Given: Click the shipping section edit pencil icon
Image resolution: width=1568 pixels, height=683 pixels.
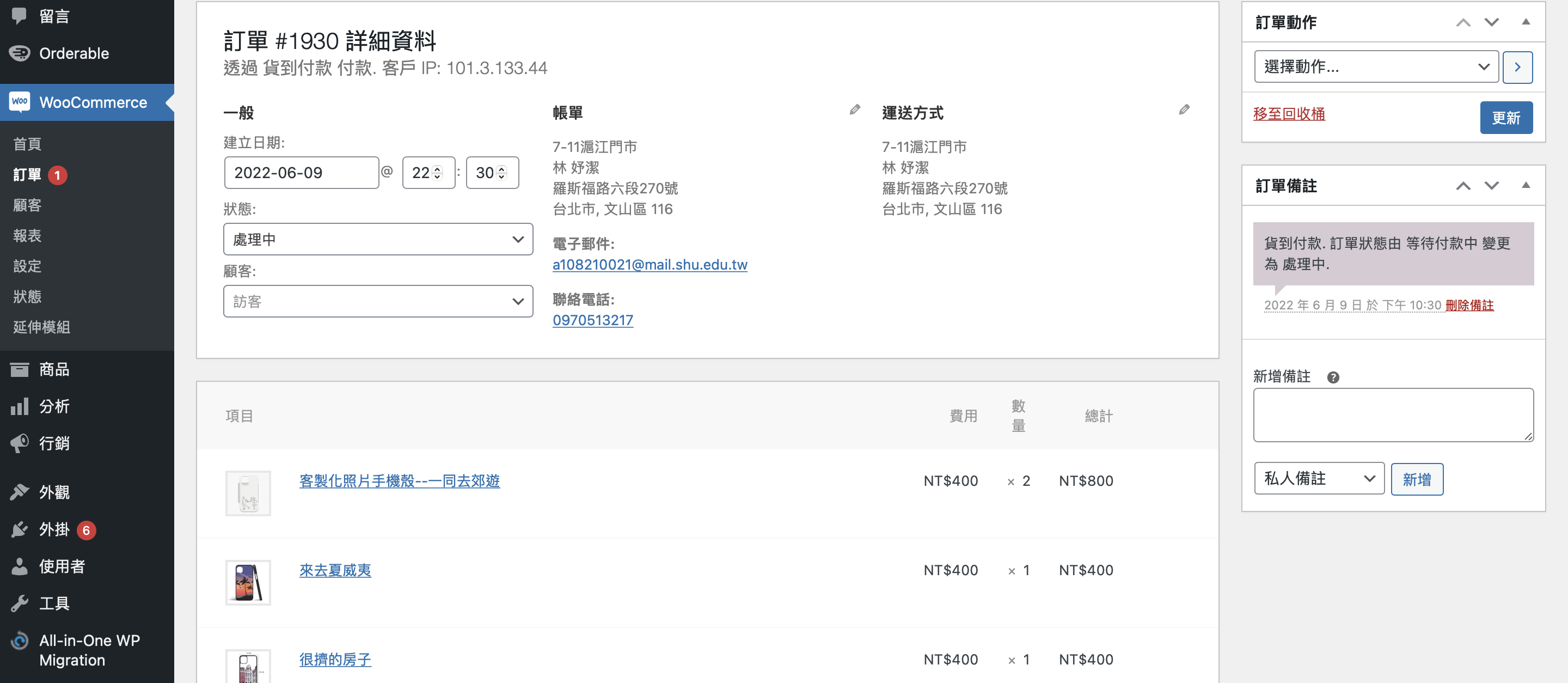Looking at the screenshot, I should pyautogui.click(x=1184, y=109).
